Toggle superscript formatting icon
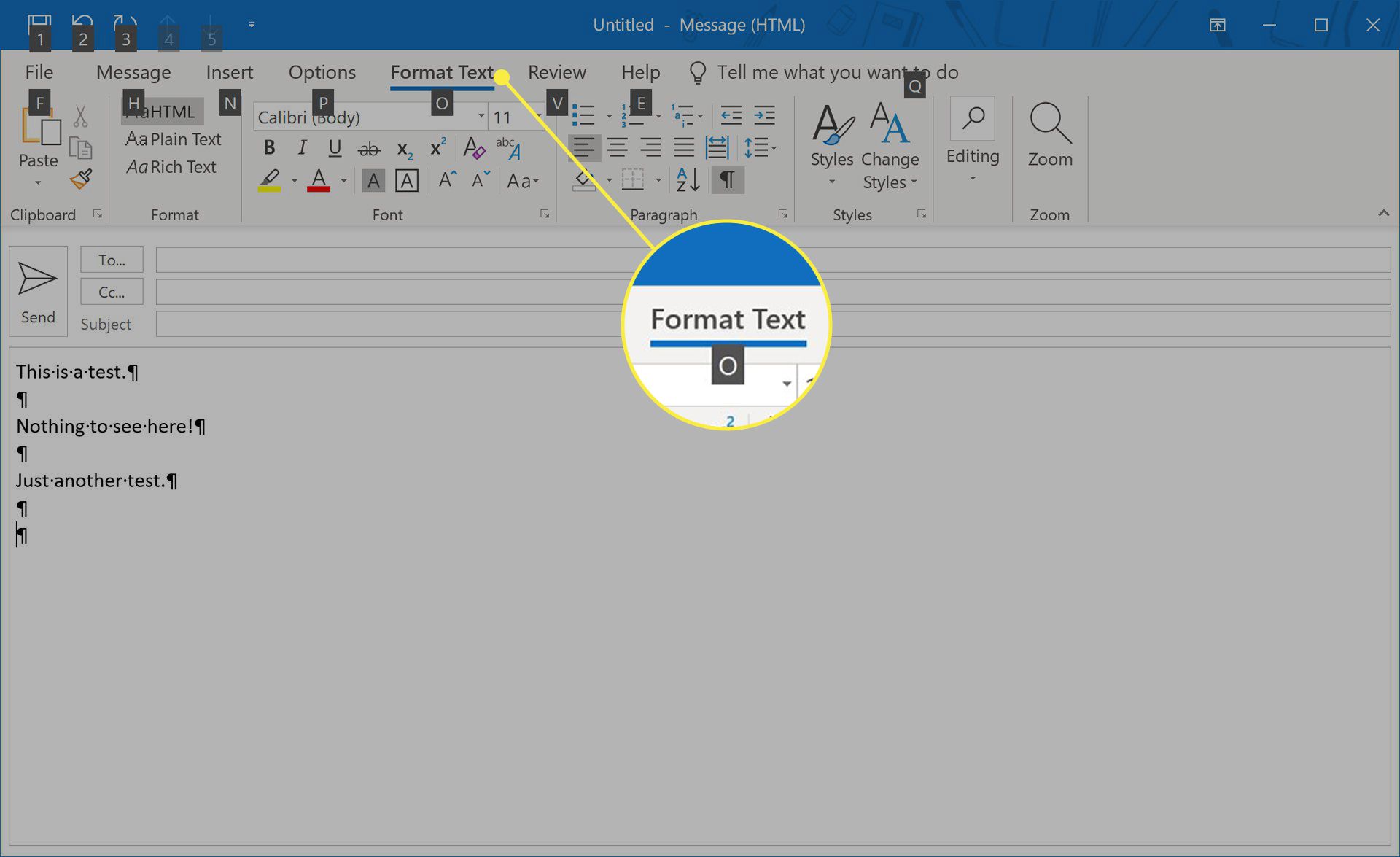 435,148
